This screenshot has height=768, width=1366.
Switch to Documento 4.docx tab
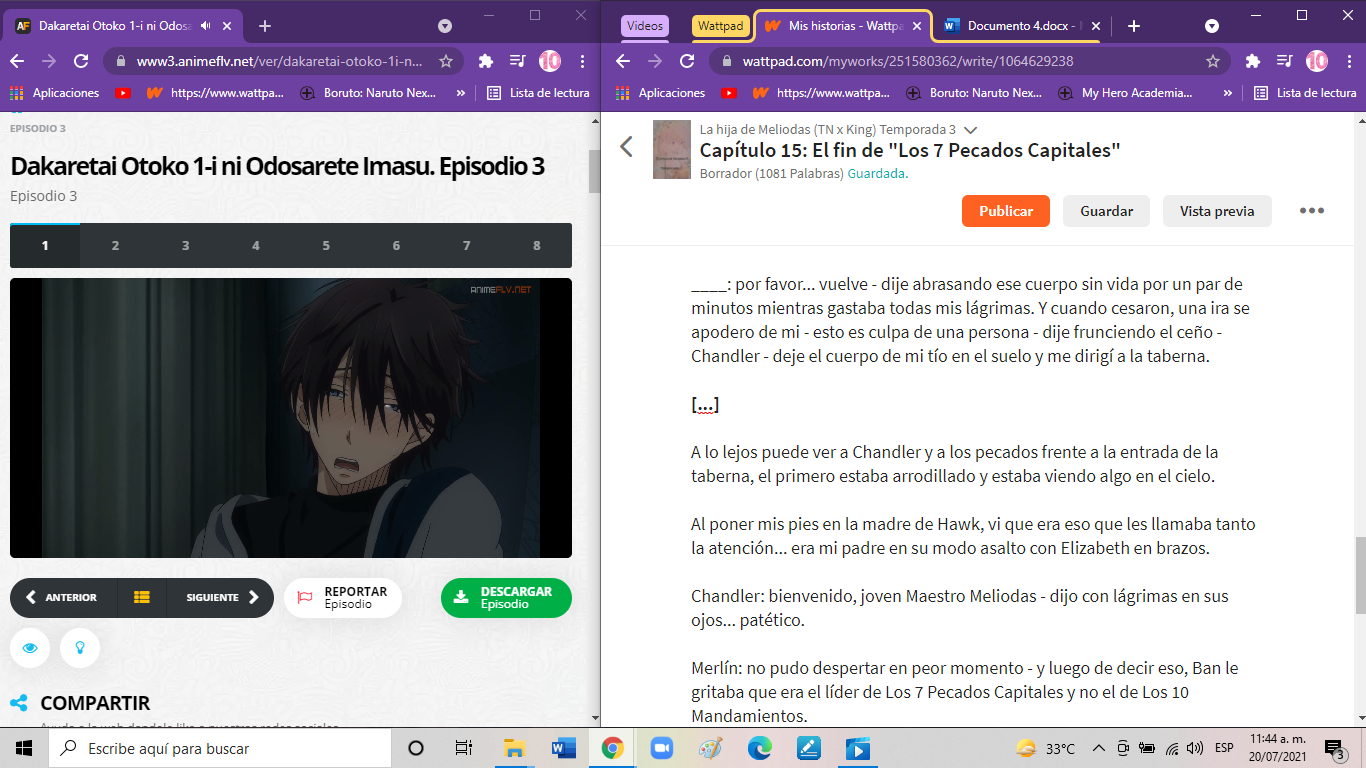[x=1020, y=26]
